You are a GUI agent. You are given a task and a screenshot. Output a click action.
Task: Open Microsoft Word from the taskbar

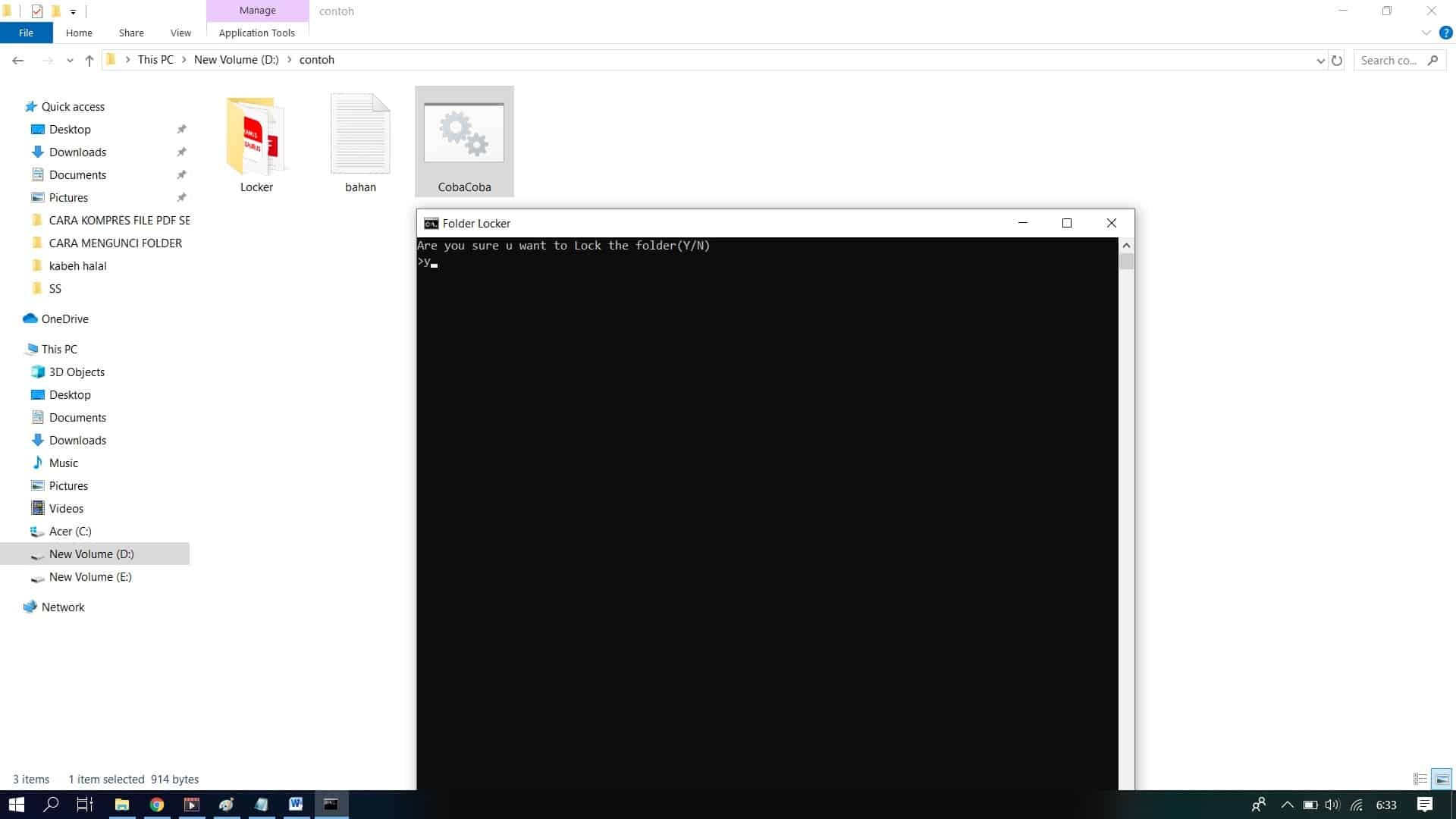tap(296, 805)
